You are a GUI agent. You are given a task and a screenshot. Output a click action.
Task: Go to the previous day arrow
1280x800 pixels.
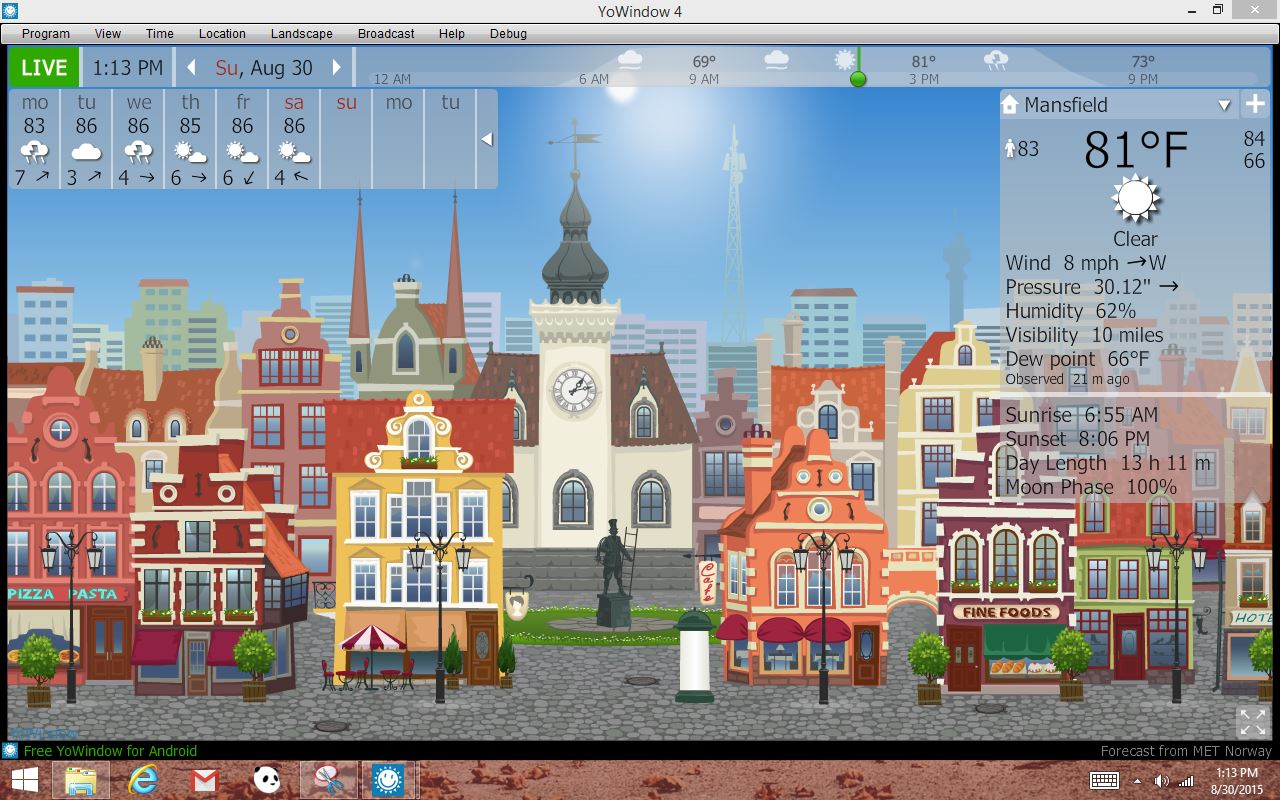click(192, 68)
